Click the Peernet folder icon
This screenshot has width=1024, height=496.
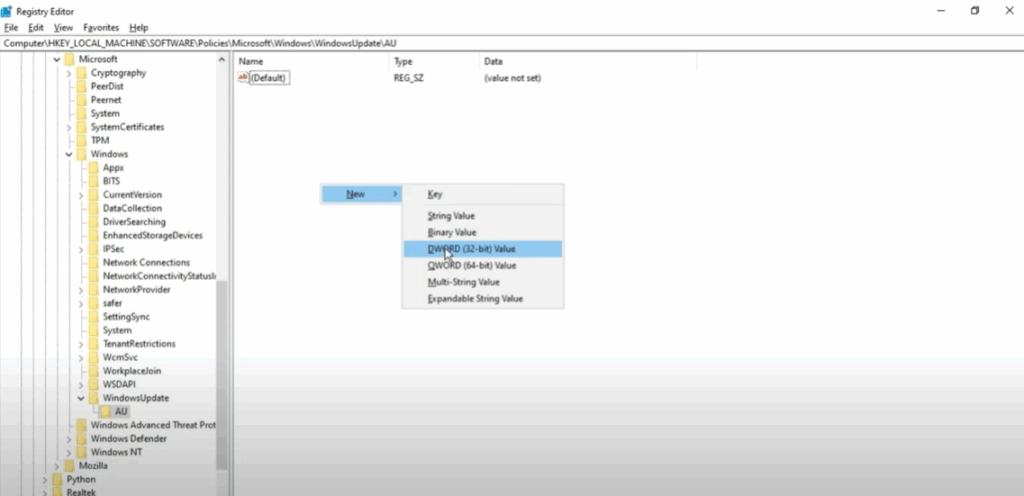(82, 100)
